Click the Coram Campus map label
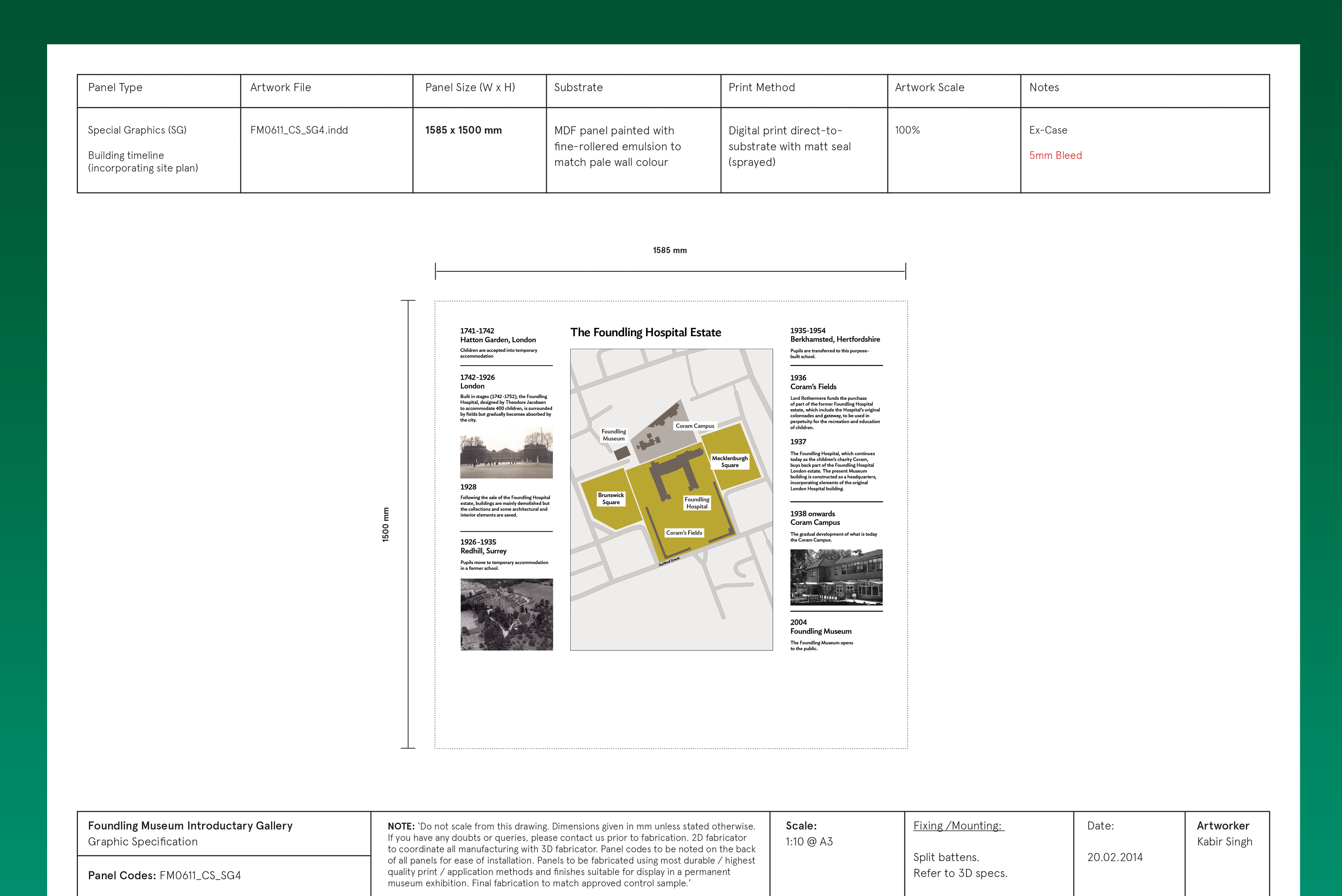1342x896 pixels. (x=695, y=426)
